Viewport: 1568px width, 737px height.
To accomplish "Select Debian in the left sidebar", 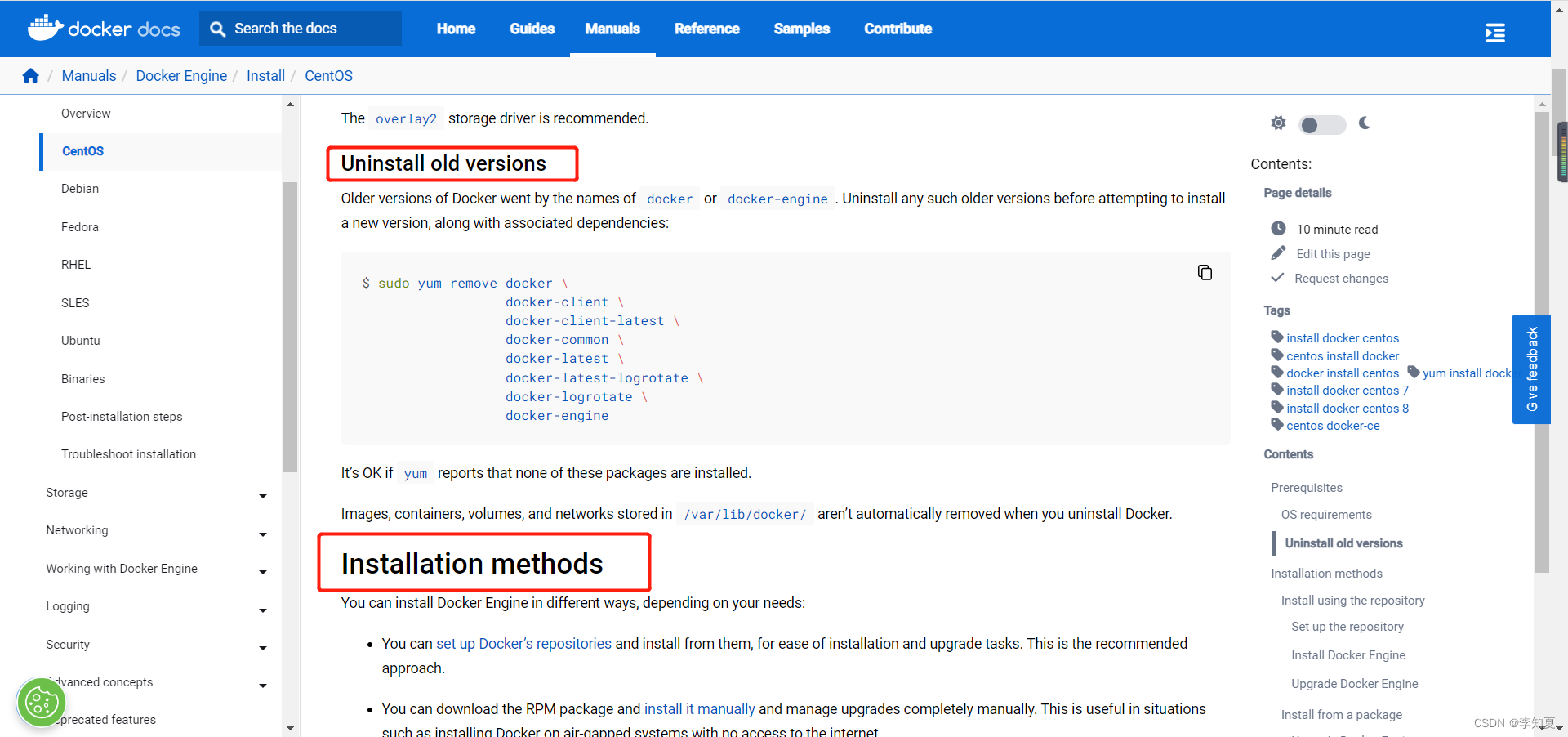I will pos(80,189).
